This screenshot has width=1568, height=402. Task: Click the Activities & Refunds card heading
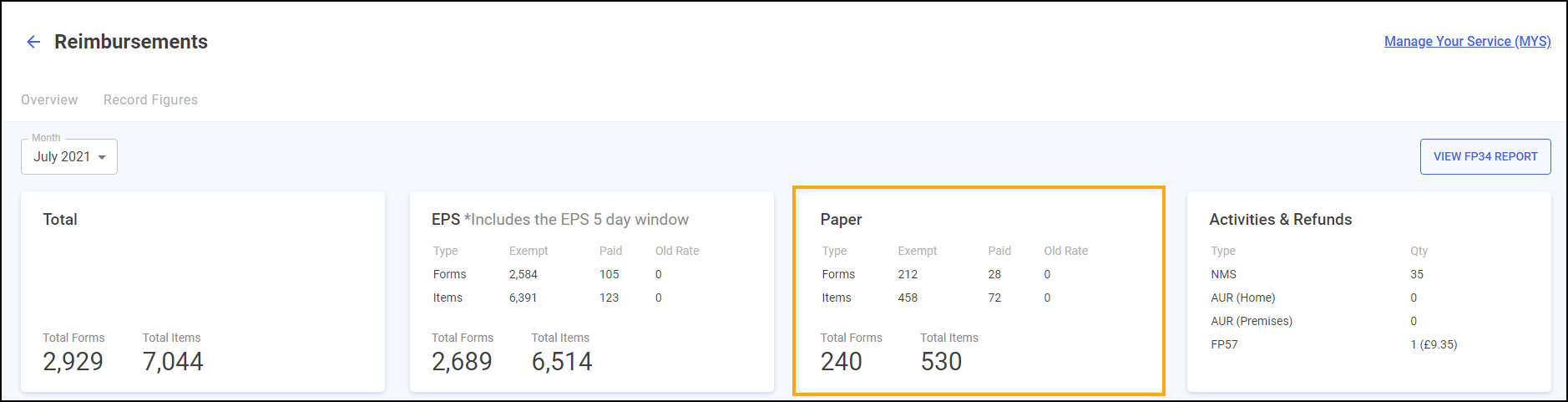[x=1280, y=219]
